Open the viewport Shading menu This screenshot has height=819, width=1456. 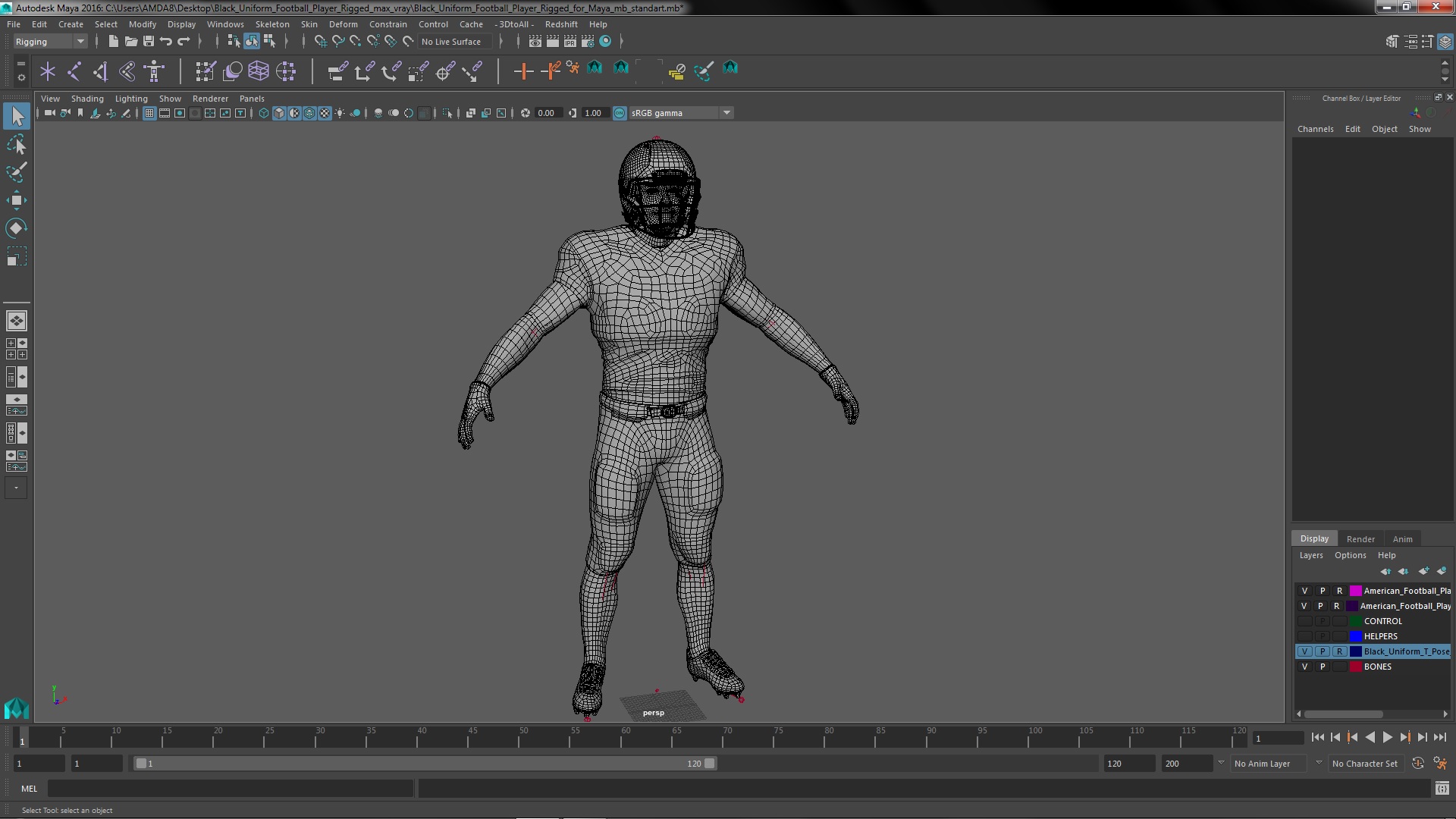point(87,99)
